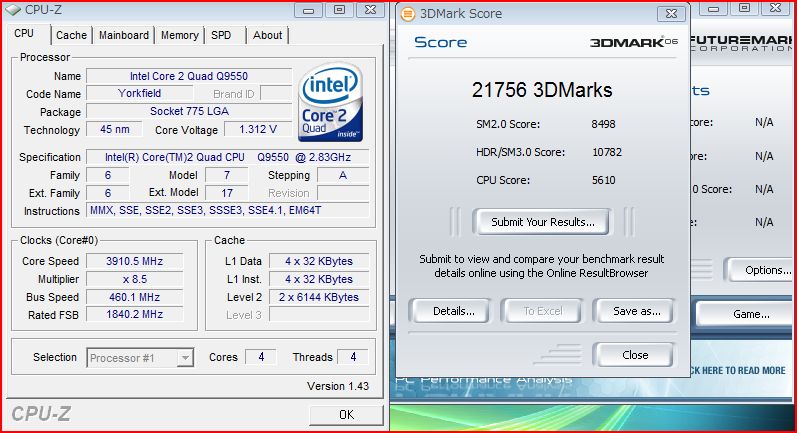Click L1 Inst. cache value

click(x=319, y=279)
